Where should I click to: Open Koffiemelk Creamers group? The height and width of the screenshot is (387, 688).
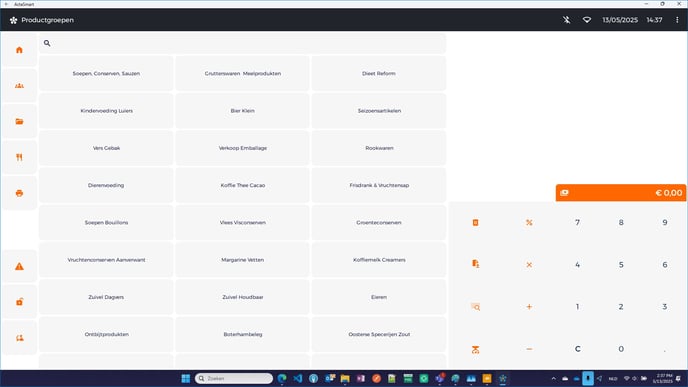pos(379,260)
